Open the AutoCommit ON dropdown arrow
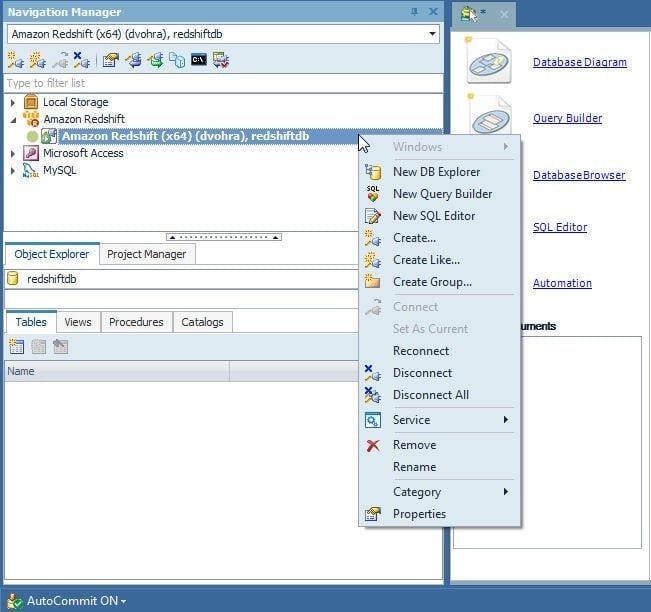The height and width of the screenshot is (612, 651). tap(123, 601)
